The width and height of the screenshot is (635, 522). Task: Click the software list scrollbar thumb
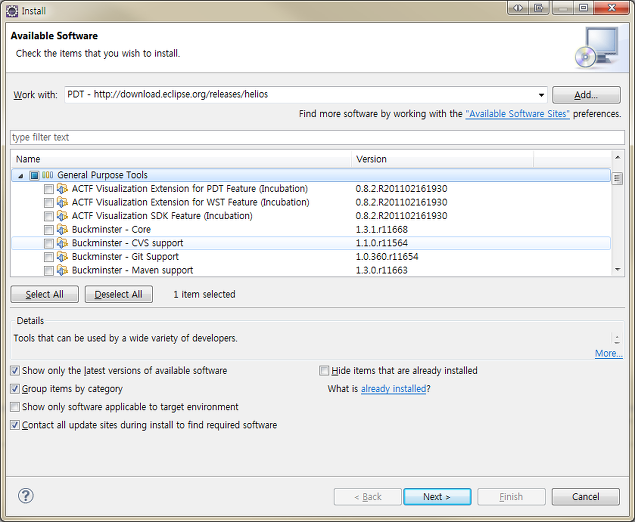click(617, 178)
